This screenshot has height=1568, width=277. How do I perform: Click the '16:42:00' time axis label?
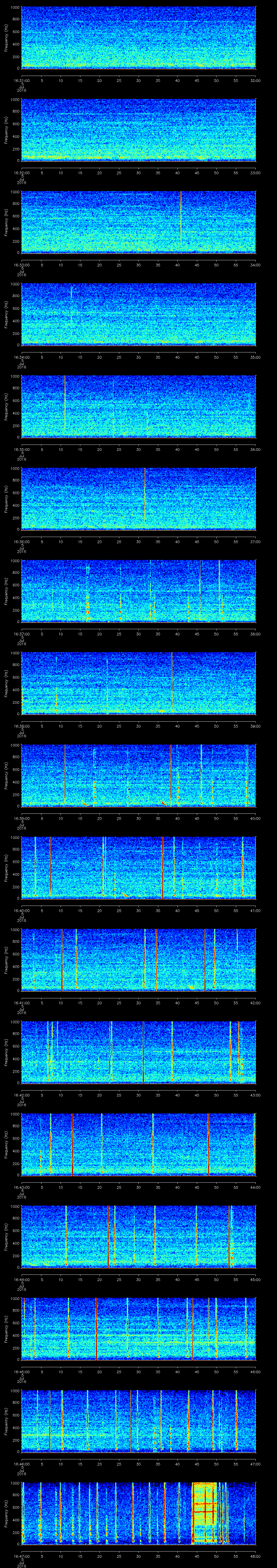pyautogui.click(x=21, y=1095)
